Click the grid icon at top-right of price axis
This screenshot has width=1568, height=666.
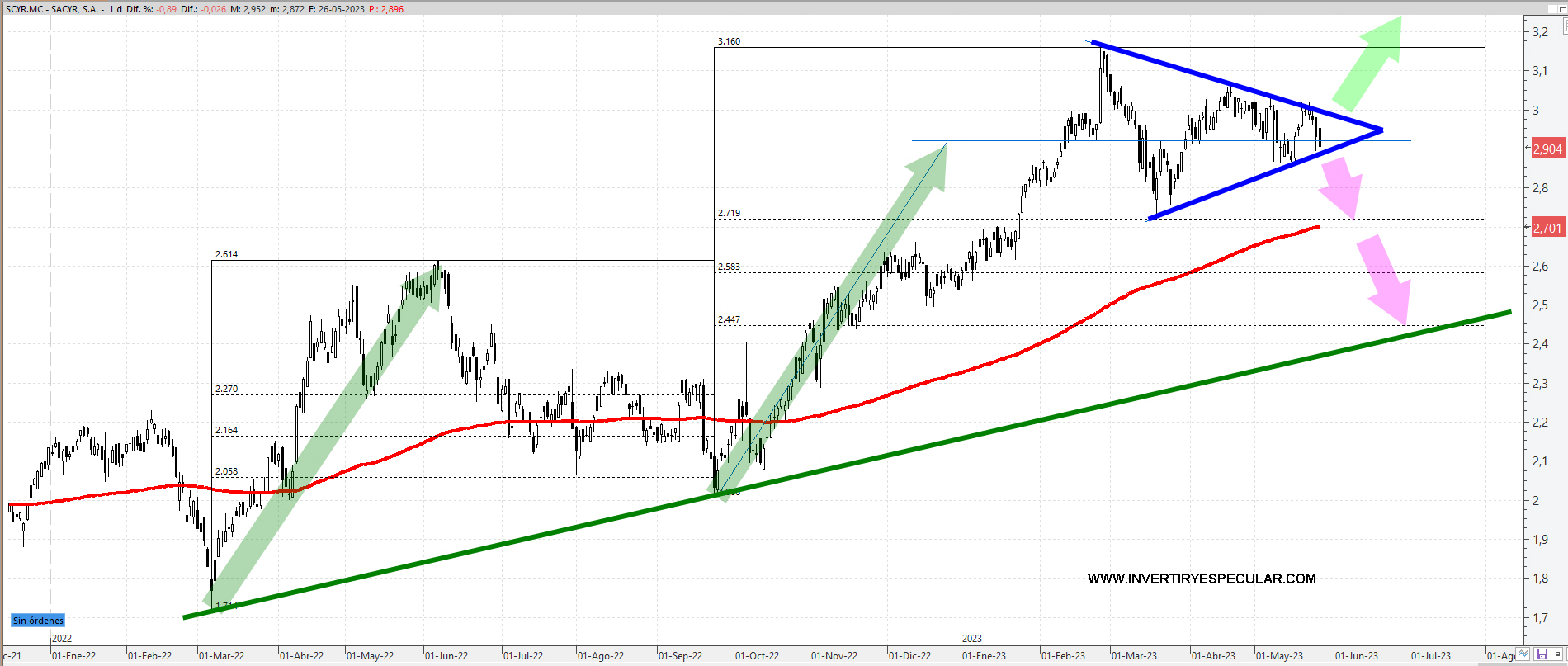pyautogui.click(x=1565, y=26)
